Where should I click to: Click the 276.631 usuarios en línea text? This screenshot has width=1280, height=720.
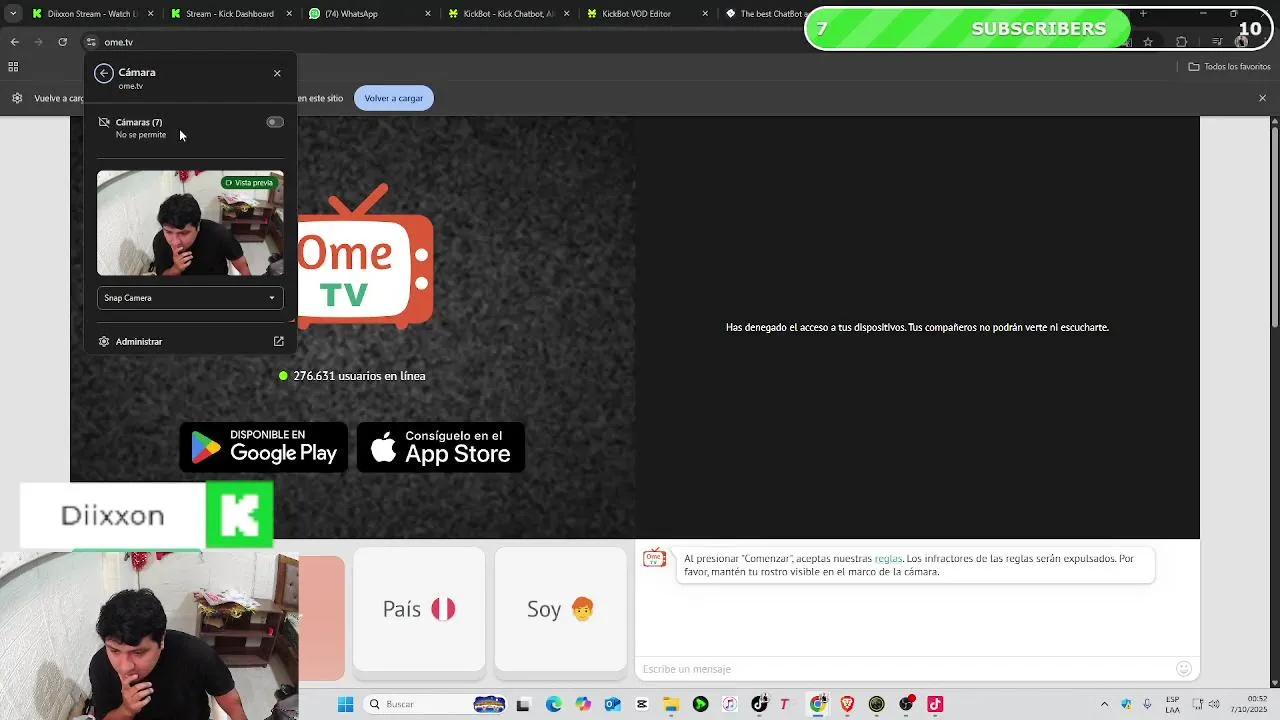pyautogui.click(x=359, y=376)
